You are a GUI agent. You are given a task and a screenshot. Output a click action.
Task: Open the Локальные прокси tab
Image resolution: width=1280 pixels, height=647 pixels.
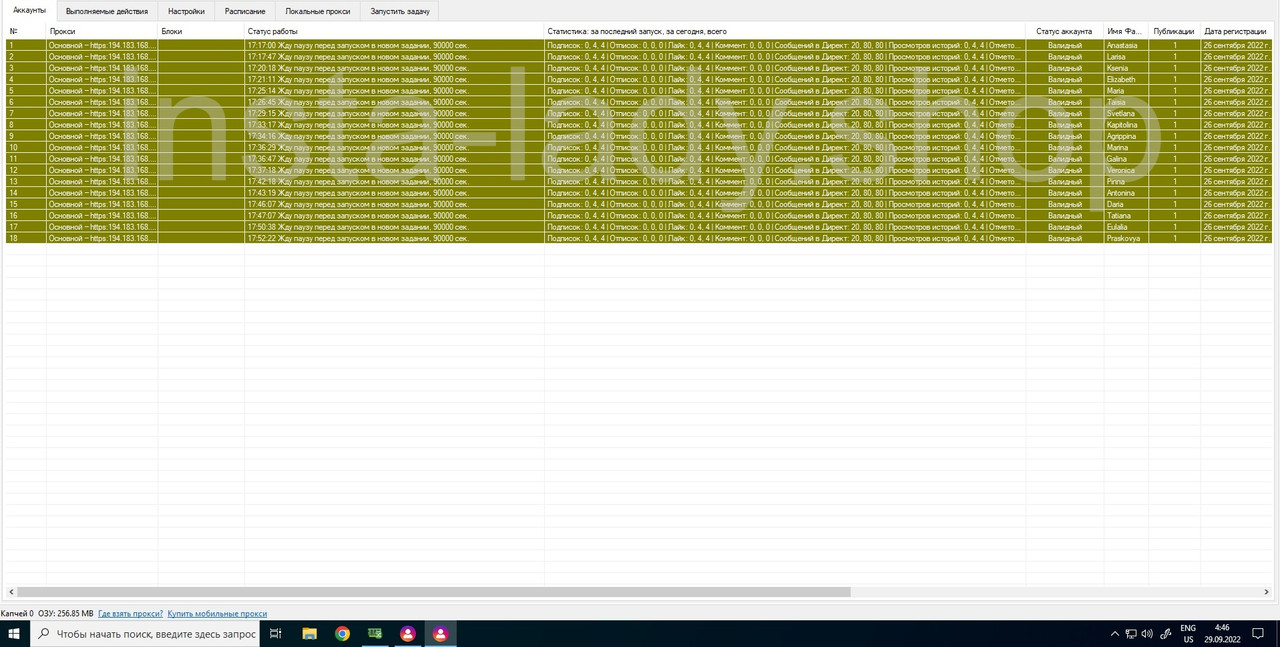(318, 11)
